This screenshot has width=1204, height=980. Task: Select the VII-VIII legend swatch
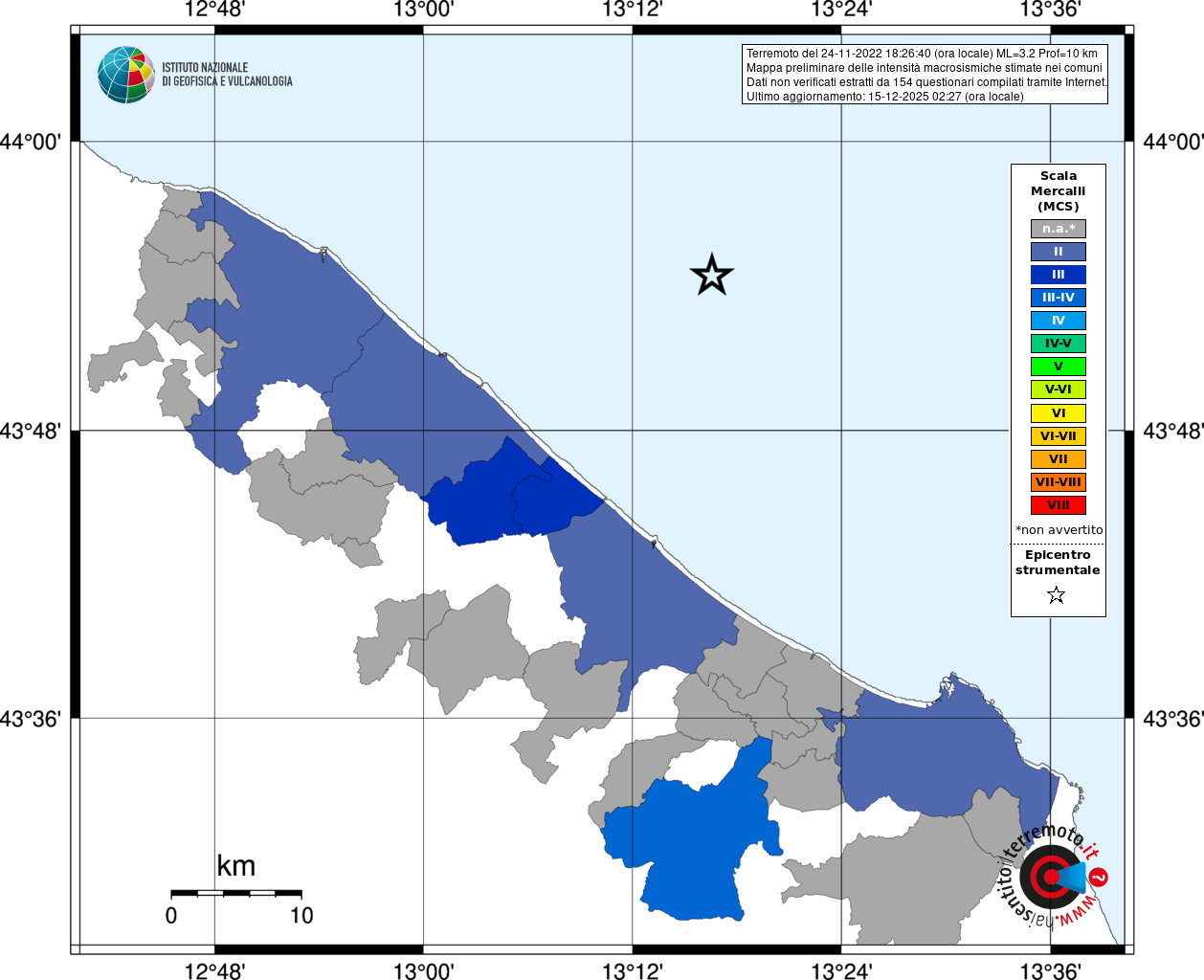coord(1059,482)
